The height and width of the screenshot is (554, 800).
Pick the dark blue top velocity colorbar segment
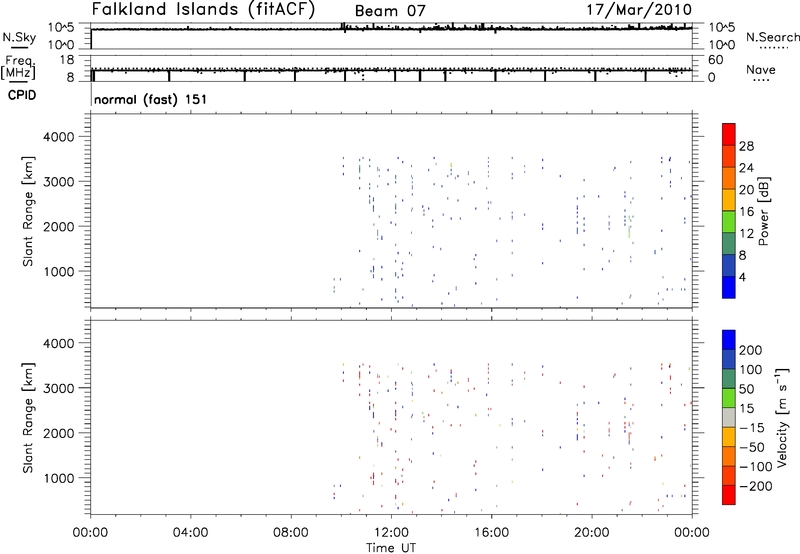point(729,340)
